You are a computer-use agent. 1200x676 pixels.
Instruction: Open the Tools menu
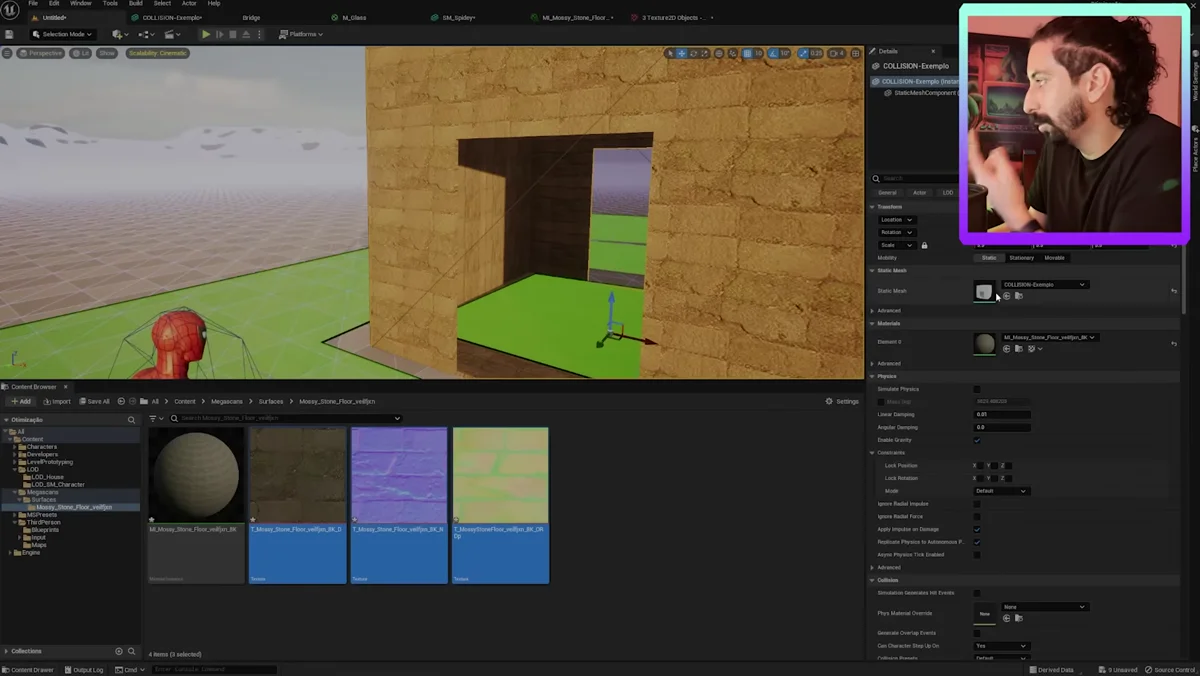pos(110,4)
